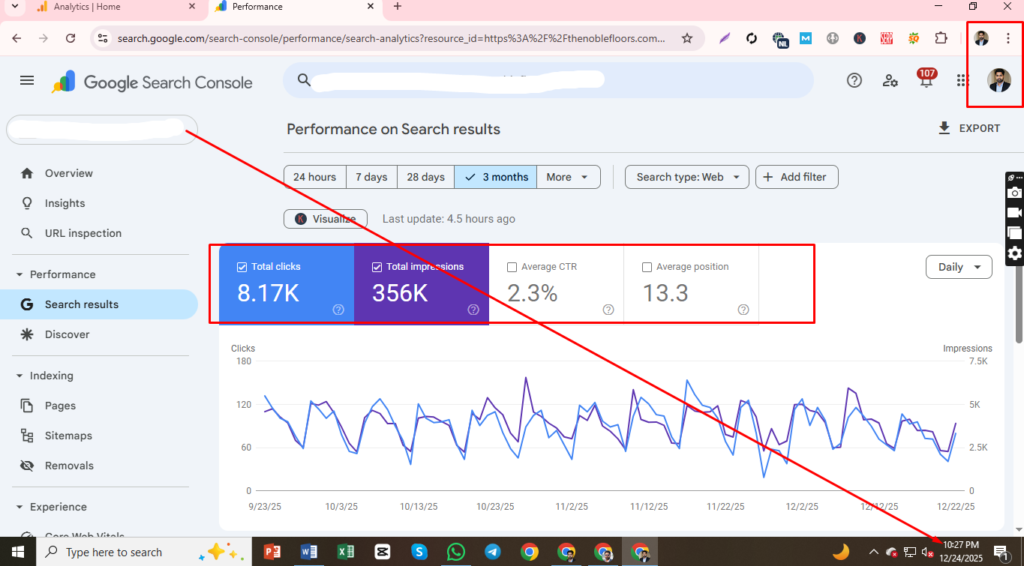Switch to the Analytics | Home tab

point(116,7)
